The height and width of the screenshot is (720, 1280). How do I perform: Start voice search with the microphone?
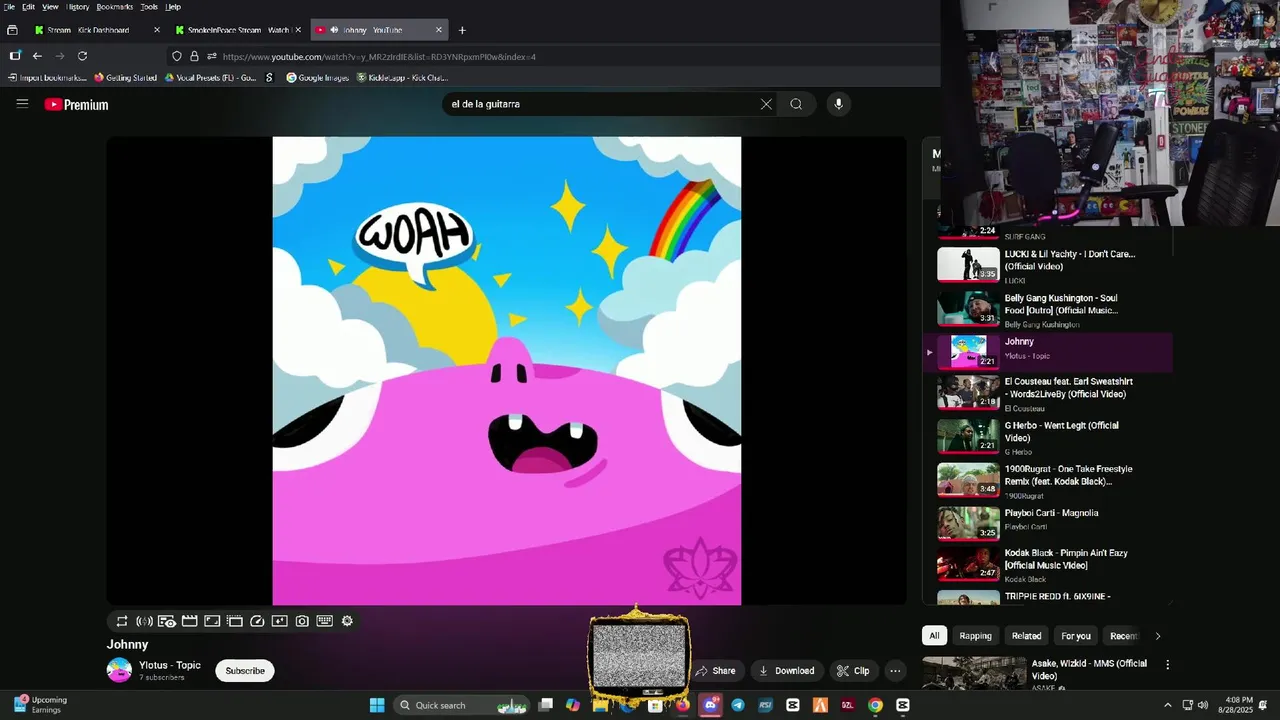coord(838,104)
